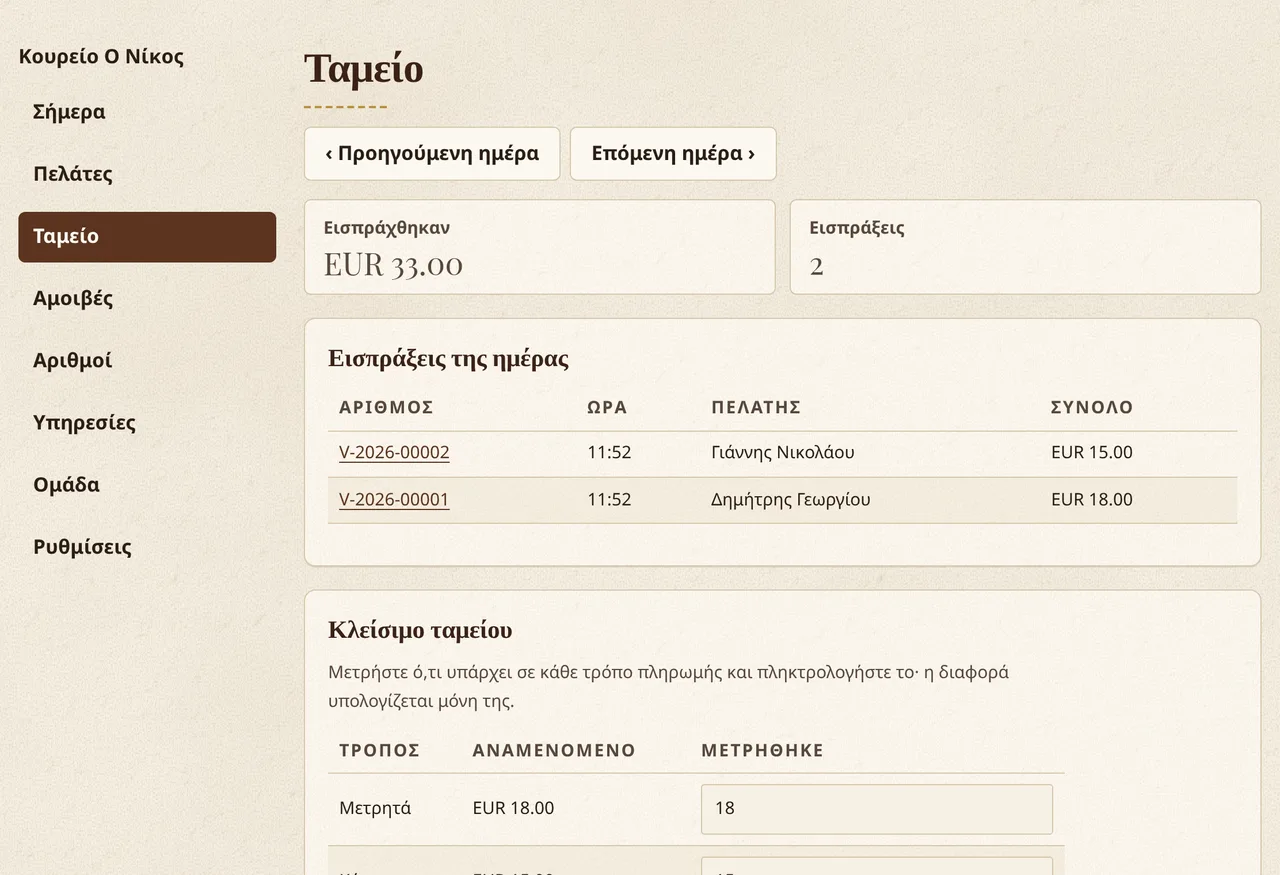1280x875 pixels.
Task: Open the Σήμερα sidebar section
Action: point(147,112)
